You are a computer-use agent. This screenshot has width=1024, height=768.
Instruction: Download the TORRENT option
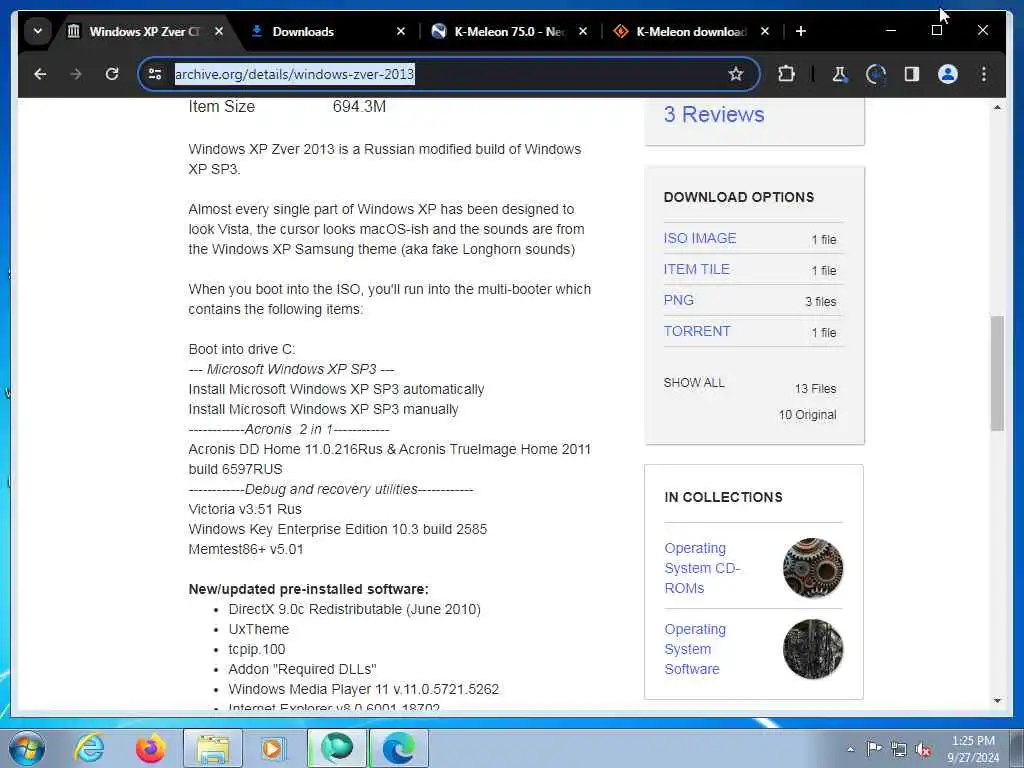[697, 331]
